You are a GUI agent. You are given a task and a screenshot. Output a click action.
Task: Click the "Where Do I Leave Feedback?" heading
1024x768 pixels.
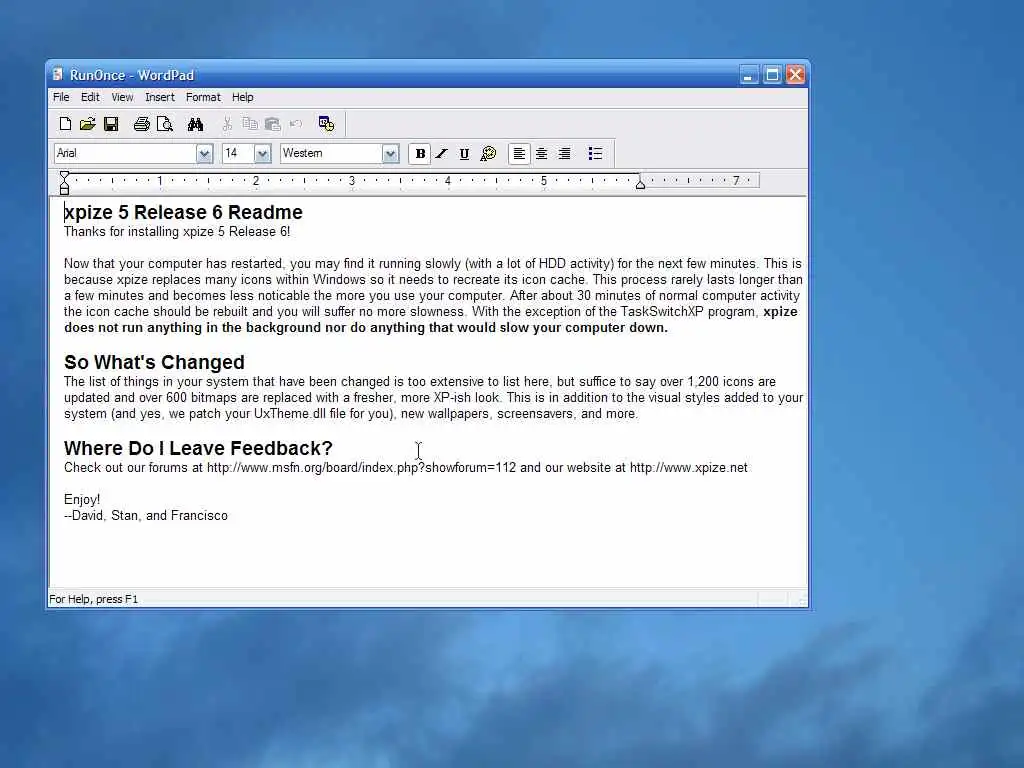199,448
